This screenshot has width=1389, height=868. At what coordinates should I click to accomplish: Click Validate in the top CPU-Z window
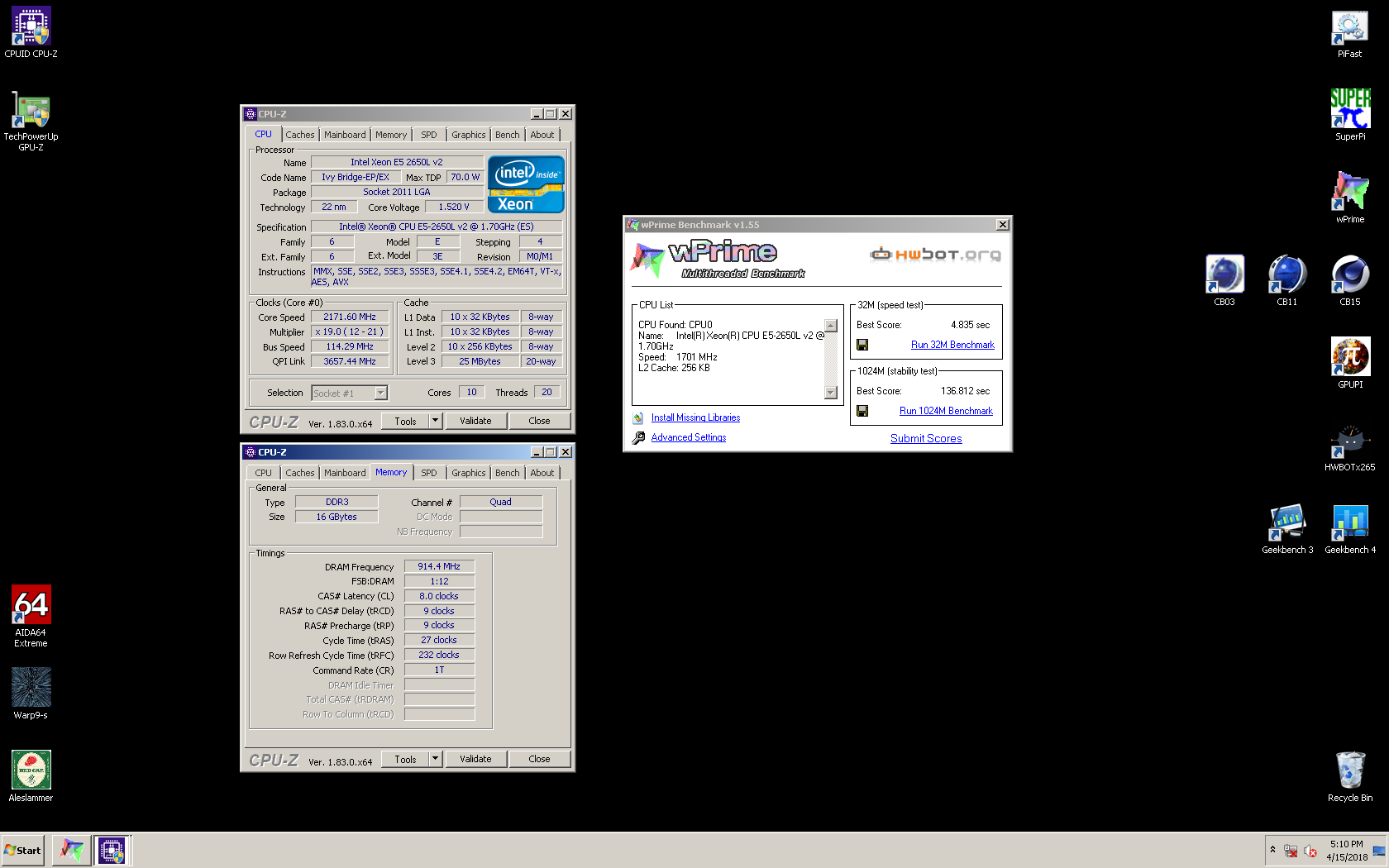pyautogui.click(x=475, y=421)
